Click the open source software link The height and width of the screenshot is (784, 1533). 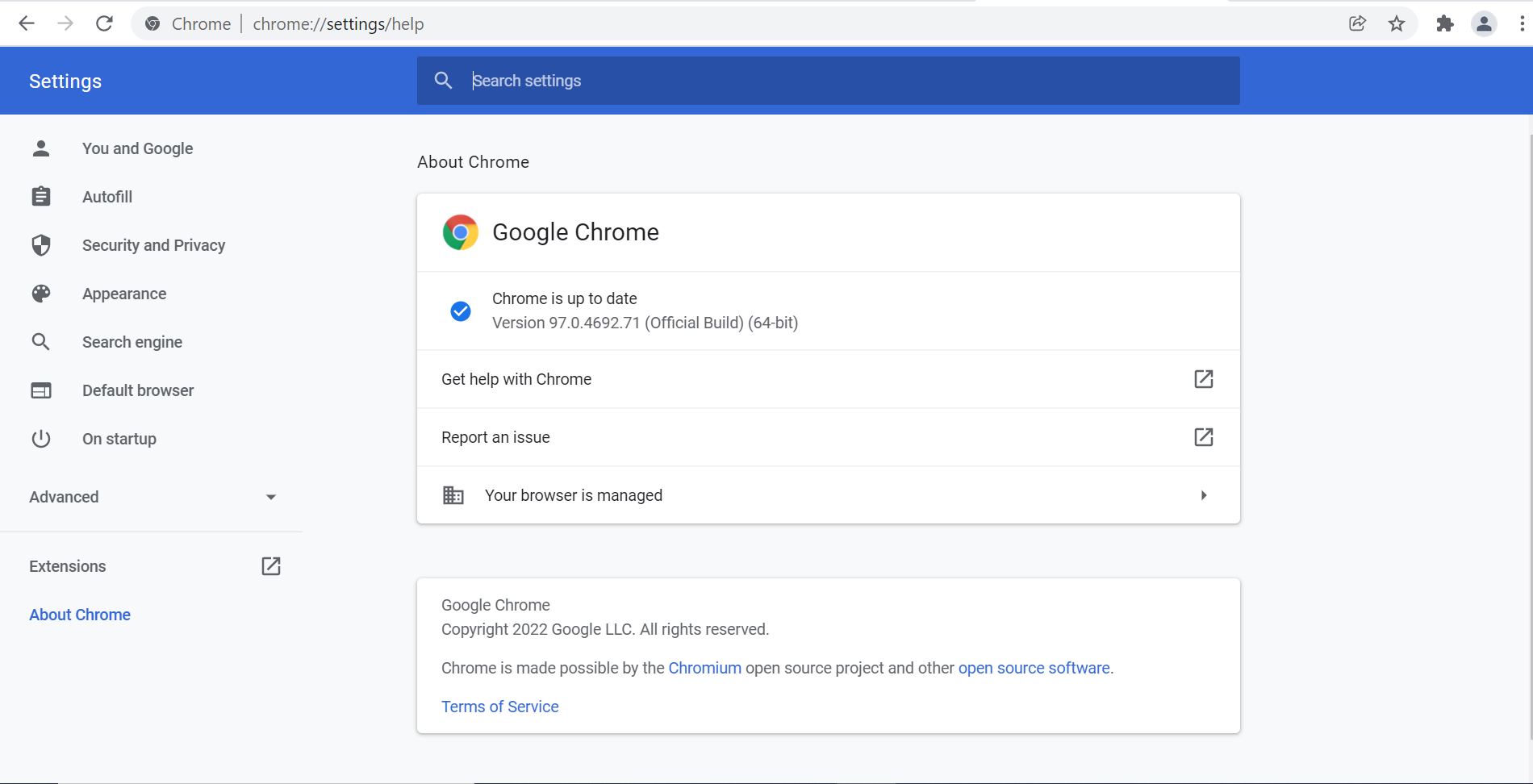click(1034, 668)
